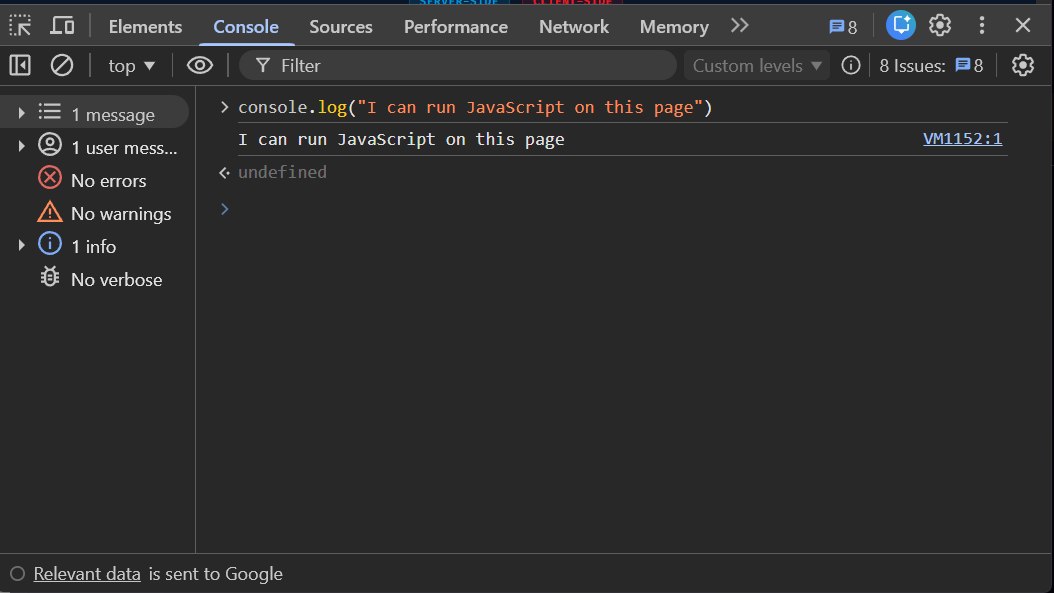Open the Sources panel
The width and height of the screenshot is (1054, 593).
(x=340, y=26)
